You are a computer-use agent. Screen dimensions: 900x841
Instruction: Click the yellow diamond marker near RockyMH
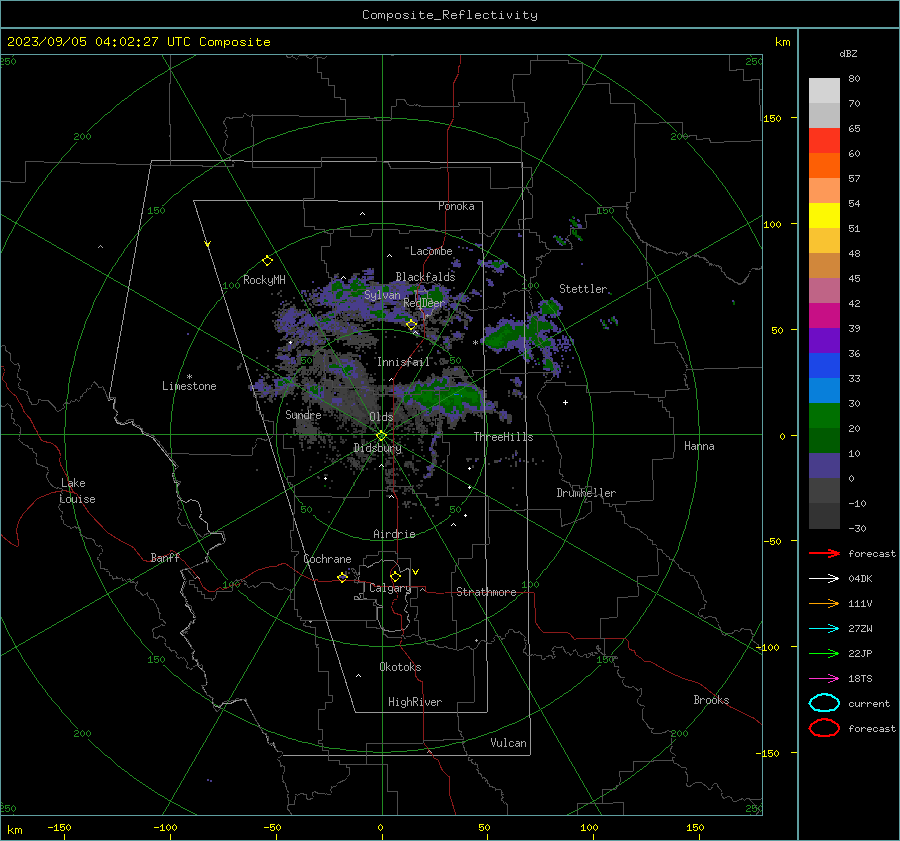[267, 261]
